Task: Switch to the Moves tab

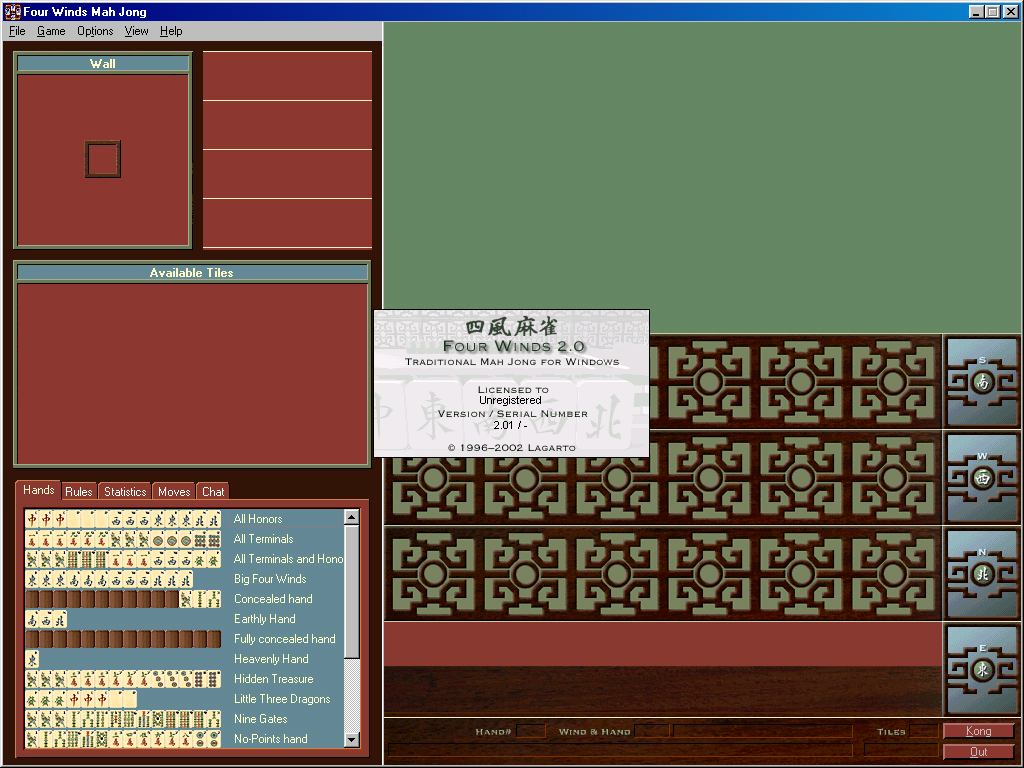Action: coord(174,491)
